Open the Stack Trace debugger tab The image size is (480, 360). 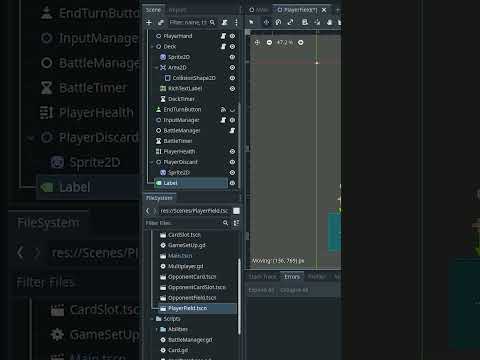tap(263, 277)
